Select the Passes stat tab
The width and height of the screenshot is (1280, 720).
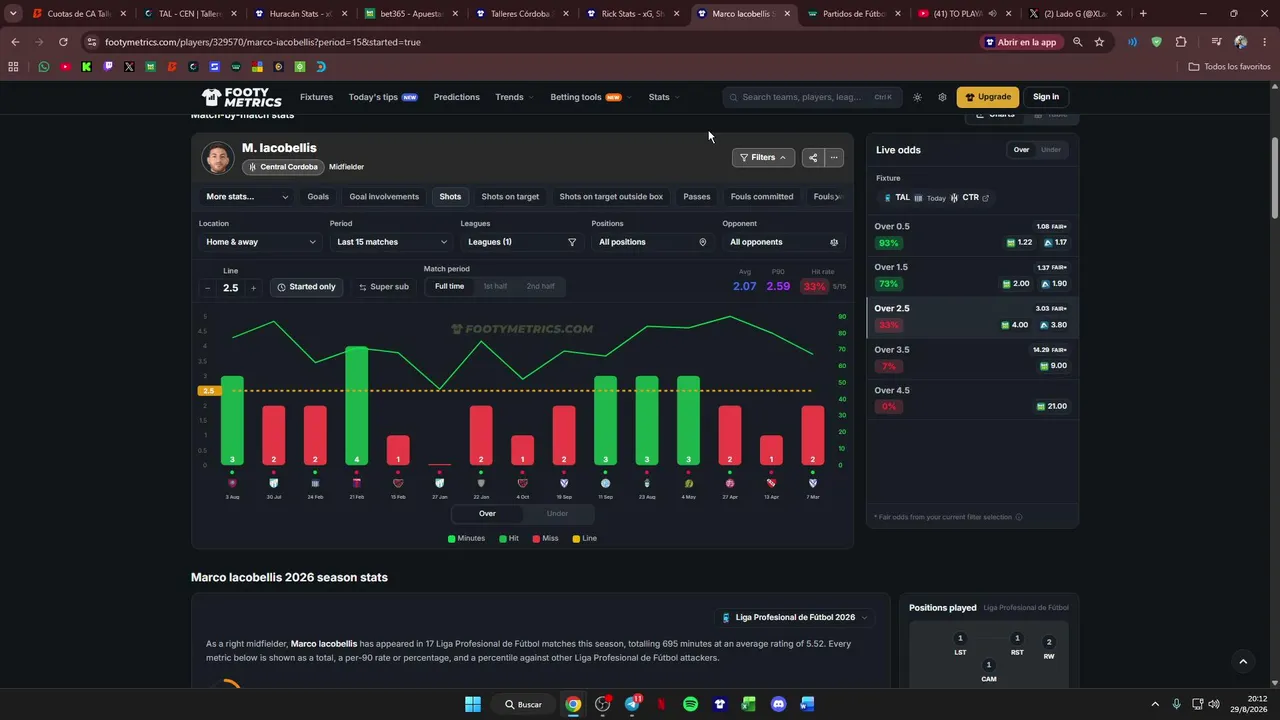(697, 197)
